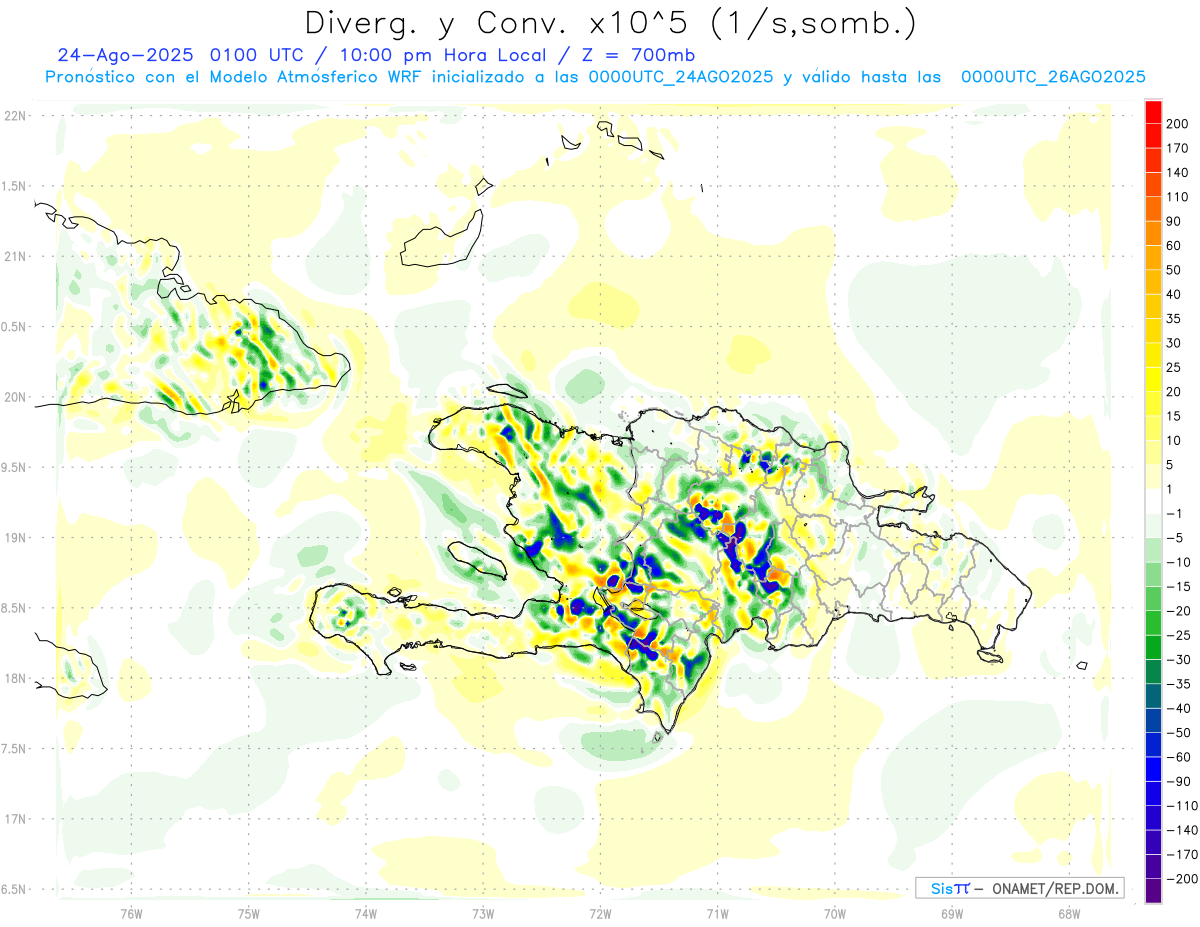Click the positive "5" colorbar label
This screenshot has width=1200, height=927.
pyautogui.click(x=1171, y=465)
